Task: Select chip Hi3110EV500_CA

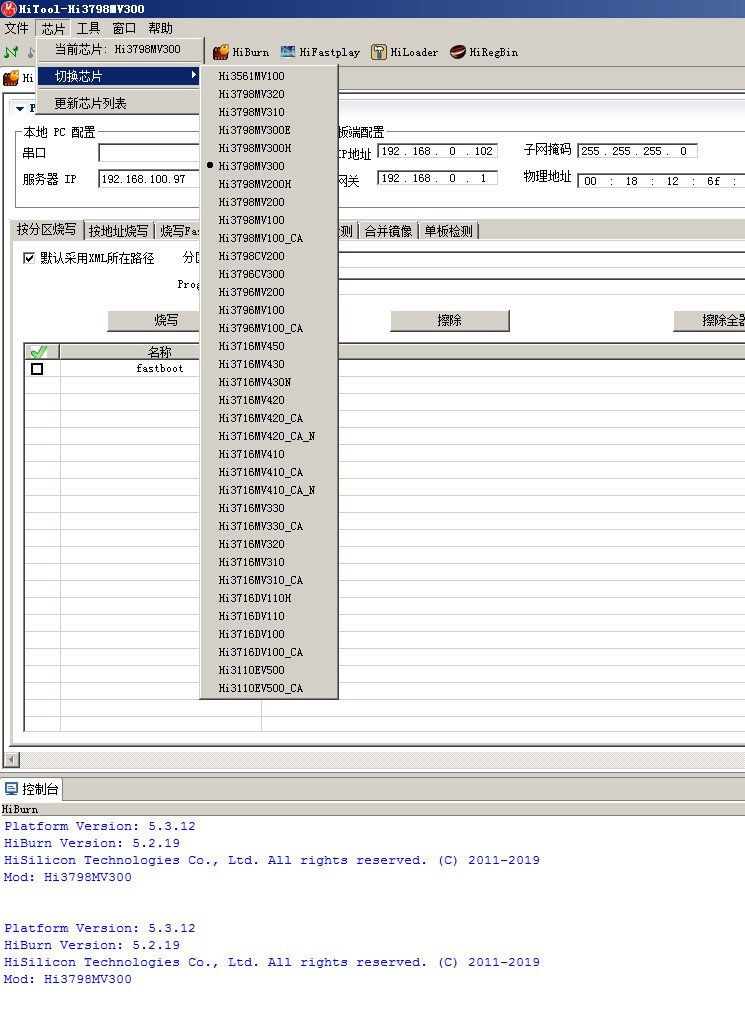Action: tap(269, 688)
